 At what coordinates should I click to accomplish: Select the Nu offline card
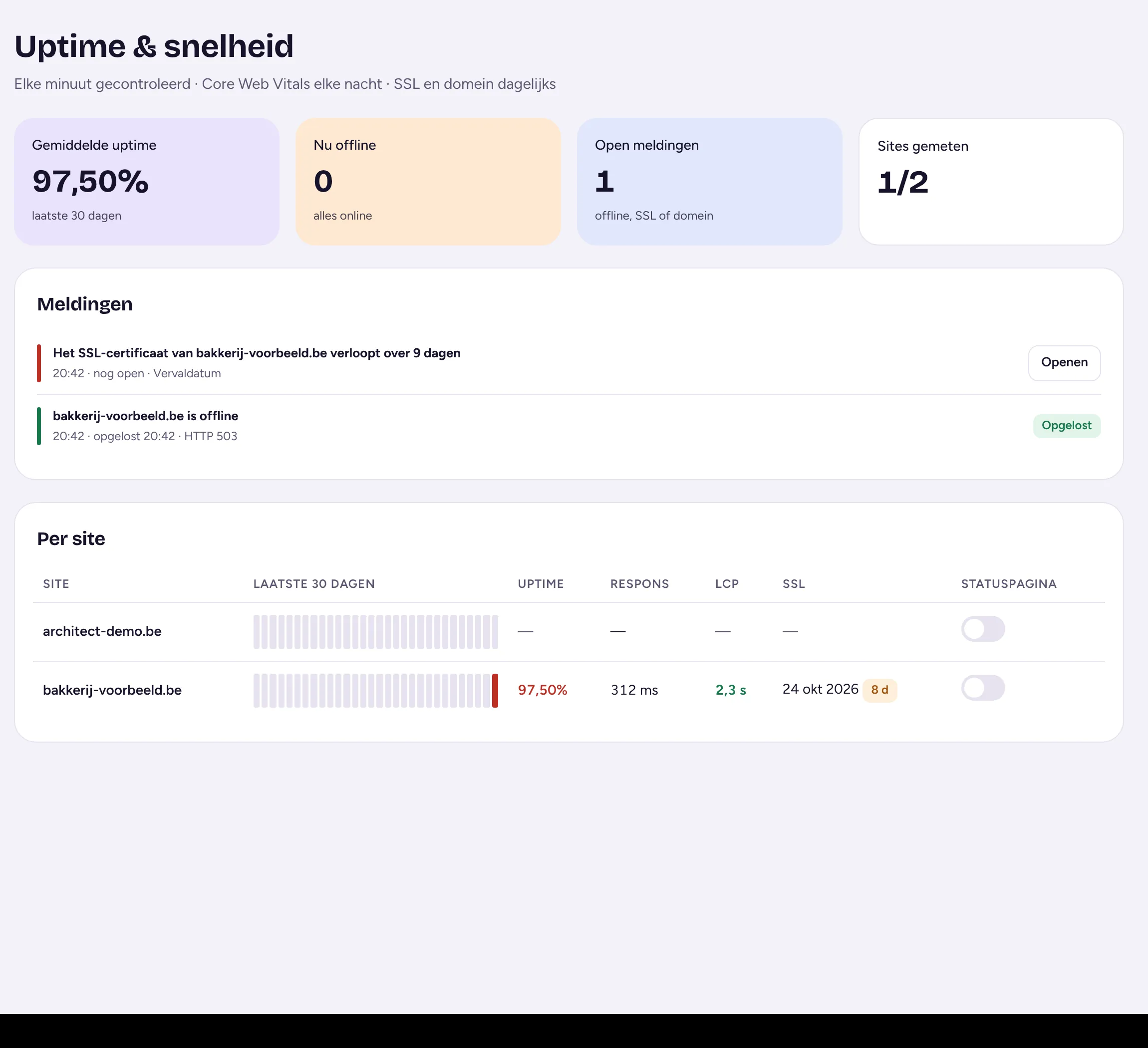coord(428,182)
